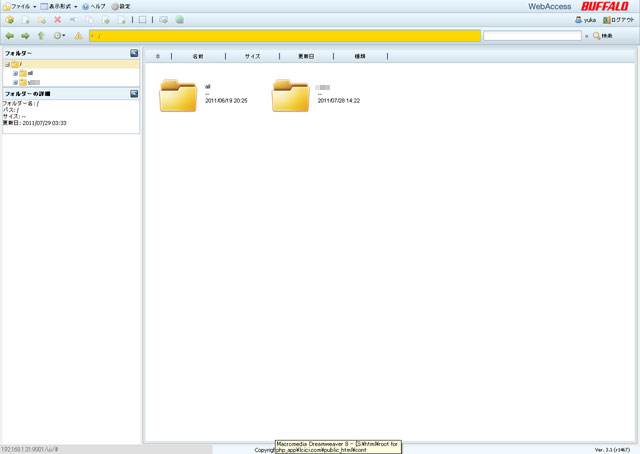640x454 pixels.
Task: Expand the 'all' folder tree node
Action: click(15, 73)
